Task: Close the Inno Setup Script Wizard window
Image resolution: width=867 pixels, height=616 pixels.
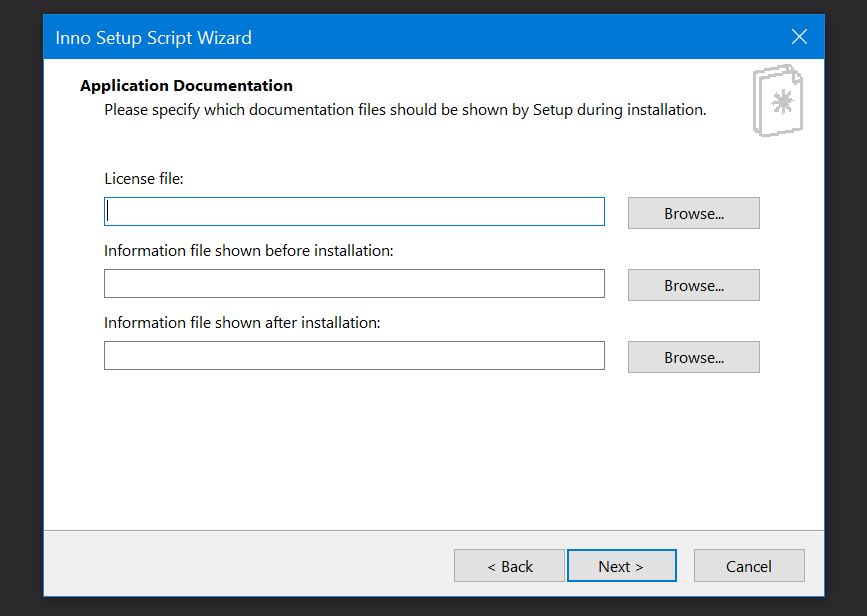Action: pos(799,37)
